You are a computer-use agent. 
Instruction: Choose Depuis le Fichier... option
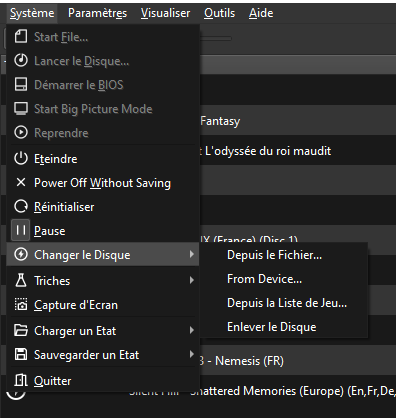(x=284, y=255)
